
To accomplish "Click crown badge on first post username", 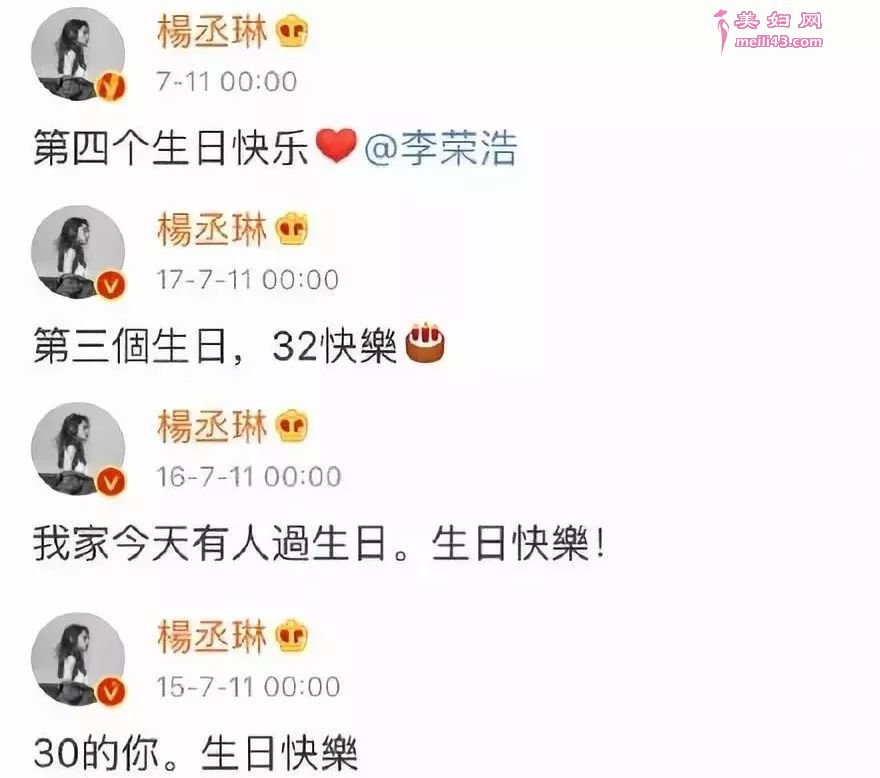I will (x=292, y=30).
